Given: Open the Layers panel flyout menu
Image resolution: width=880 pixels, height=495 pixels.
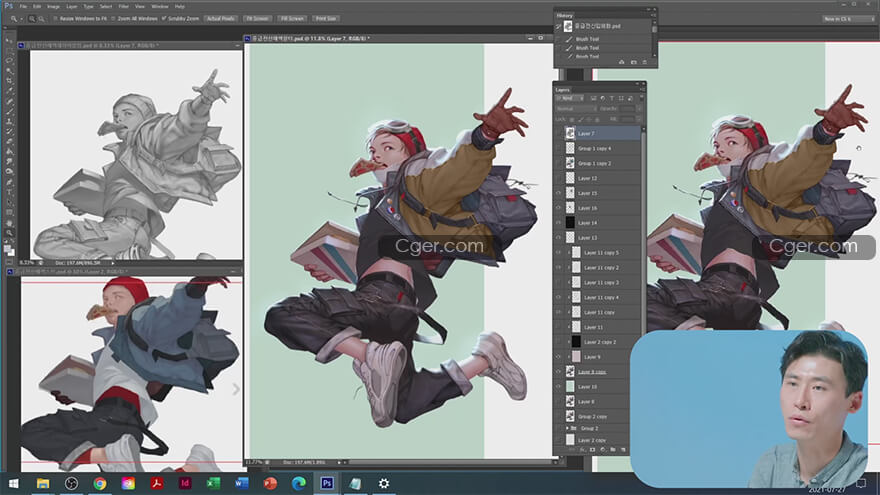Looking at the screenshot, I should click(642, 90).
